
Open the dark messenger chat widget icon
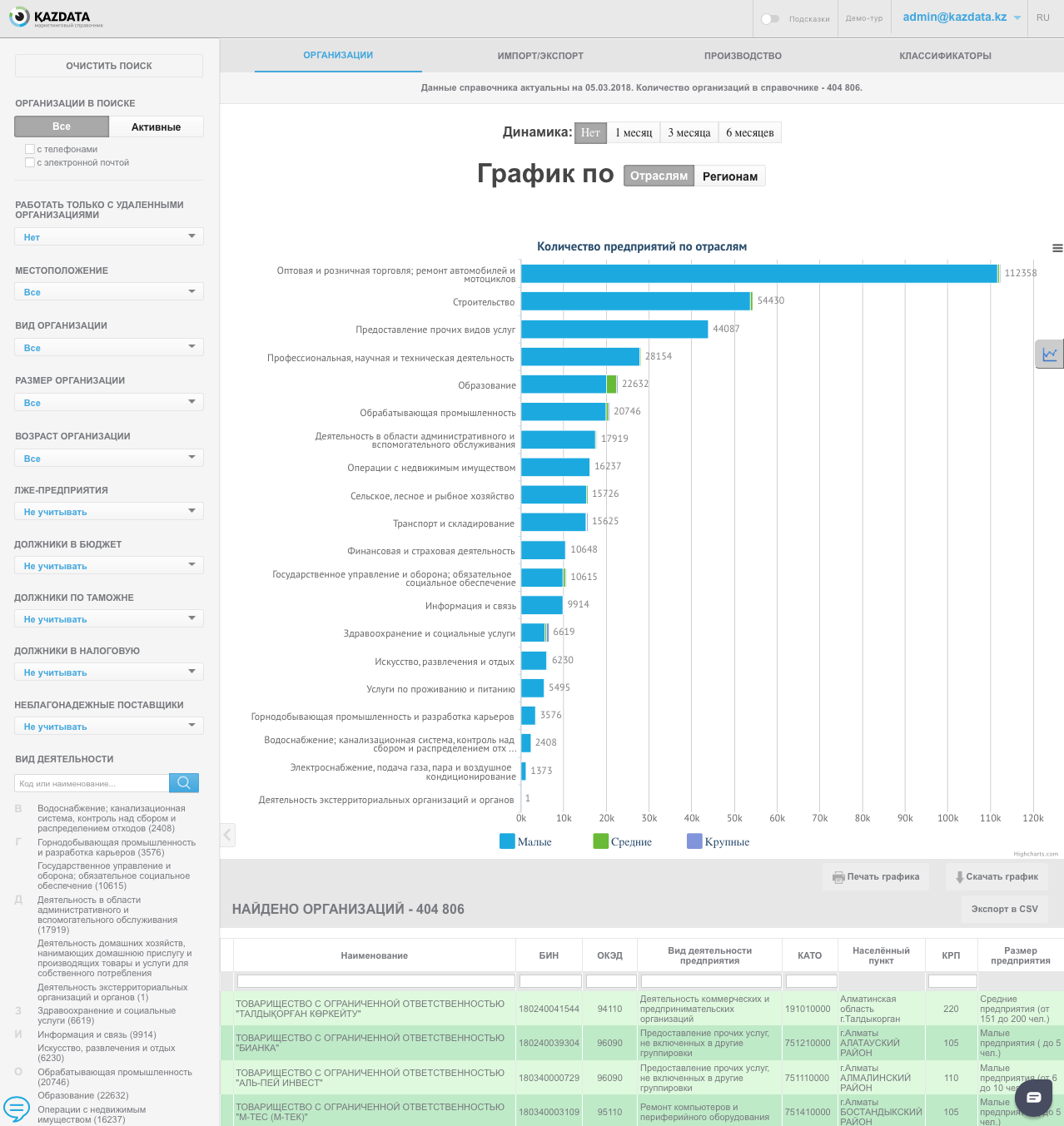[x=1033, y=1097]
